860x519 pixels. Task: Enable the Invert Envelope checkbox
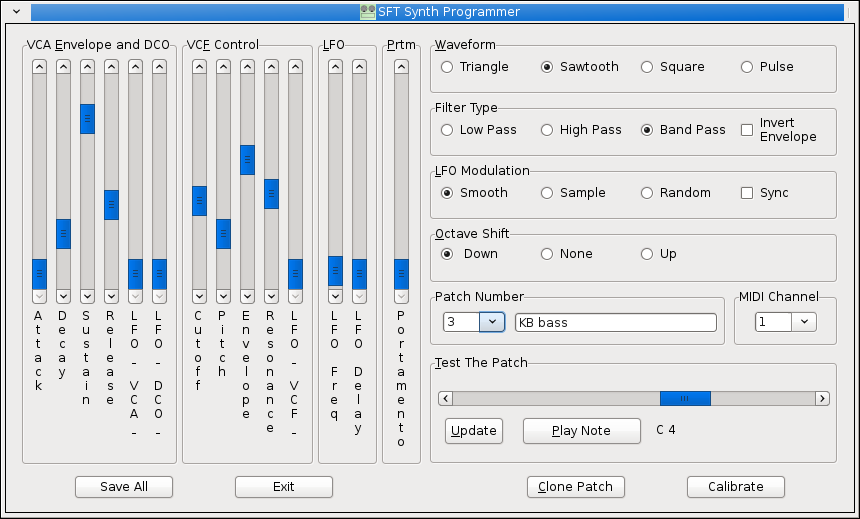click(x=747, y=130)
